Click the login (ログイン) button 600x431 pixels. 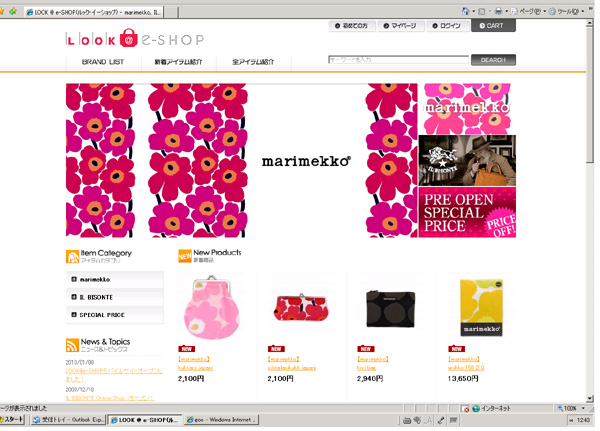[446, 25]
